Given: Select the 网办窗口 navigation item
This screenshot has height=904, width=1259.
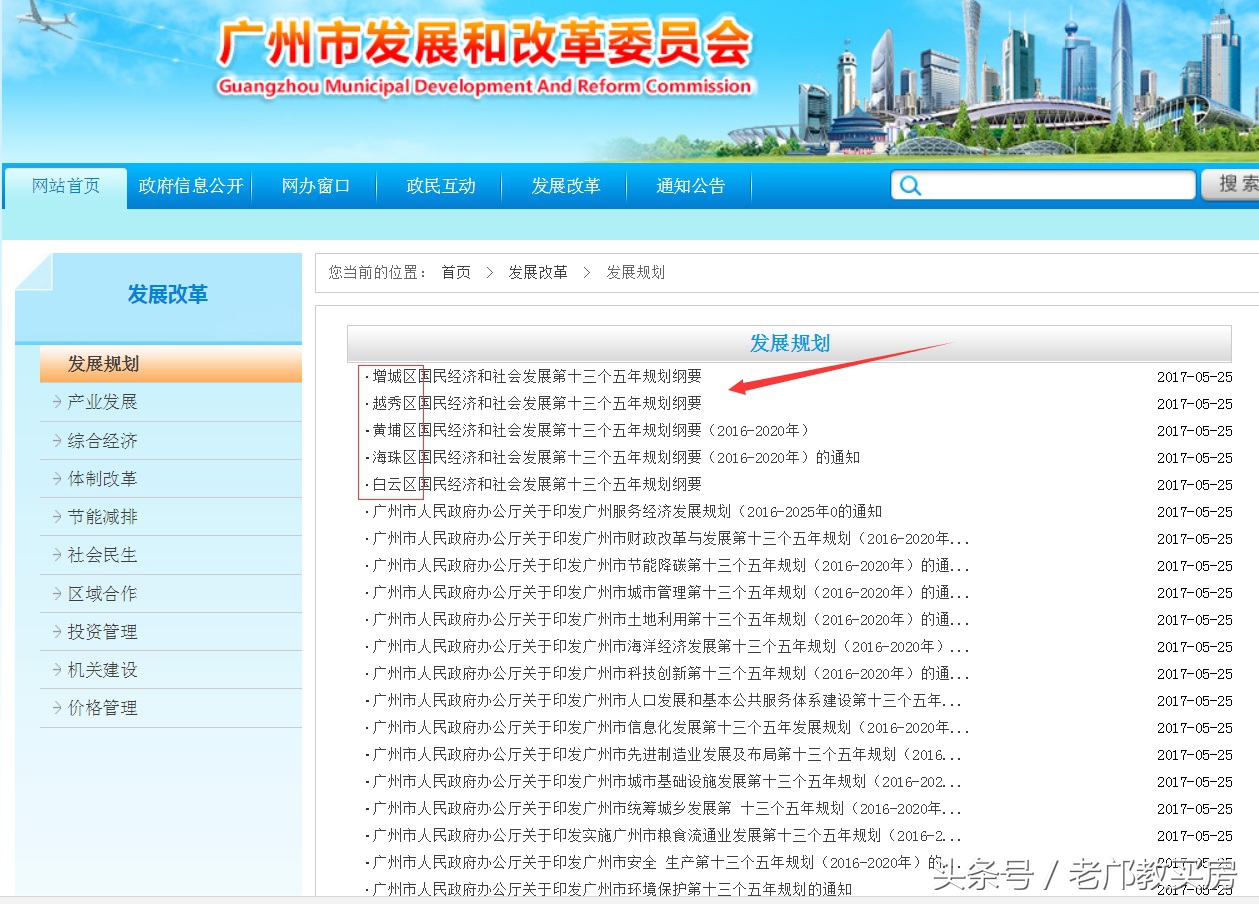Looking at the screenshot, I should [316, 187].
